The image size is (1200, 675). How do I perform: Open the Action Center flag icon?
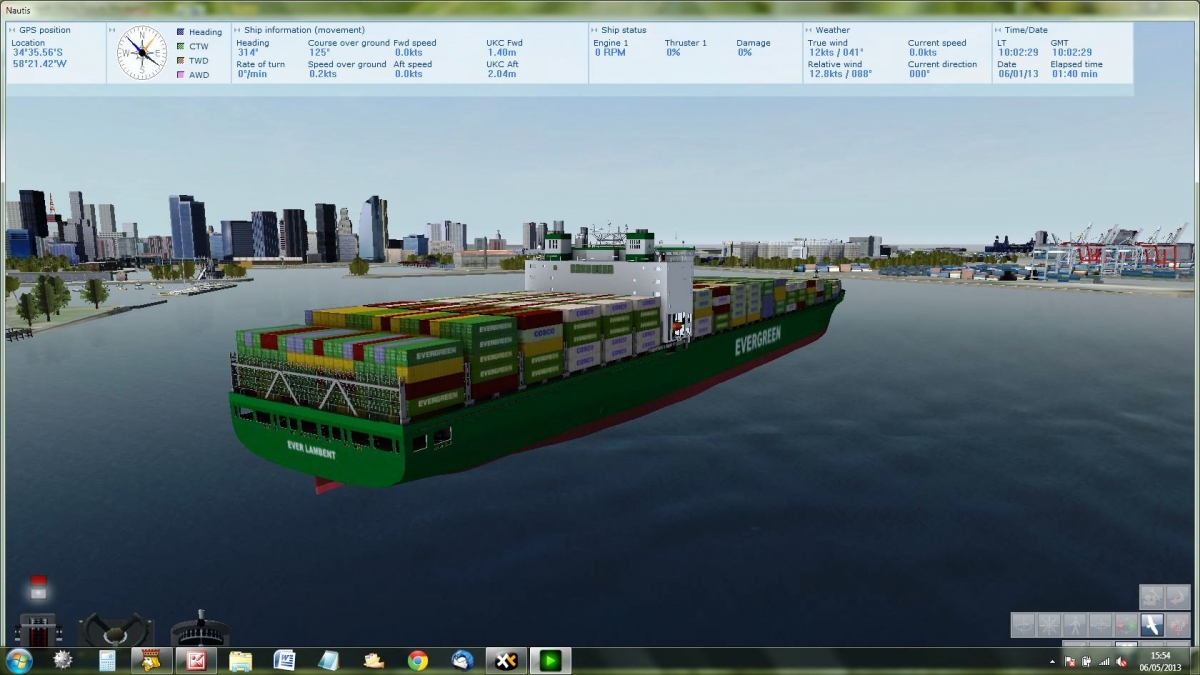pos(1071,661)
